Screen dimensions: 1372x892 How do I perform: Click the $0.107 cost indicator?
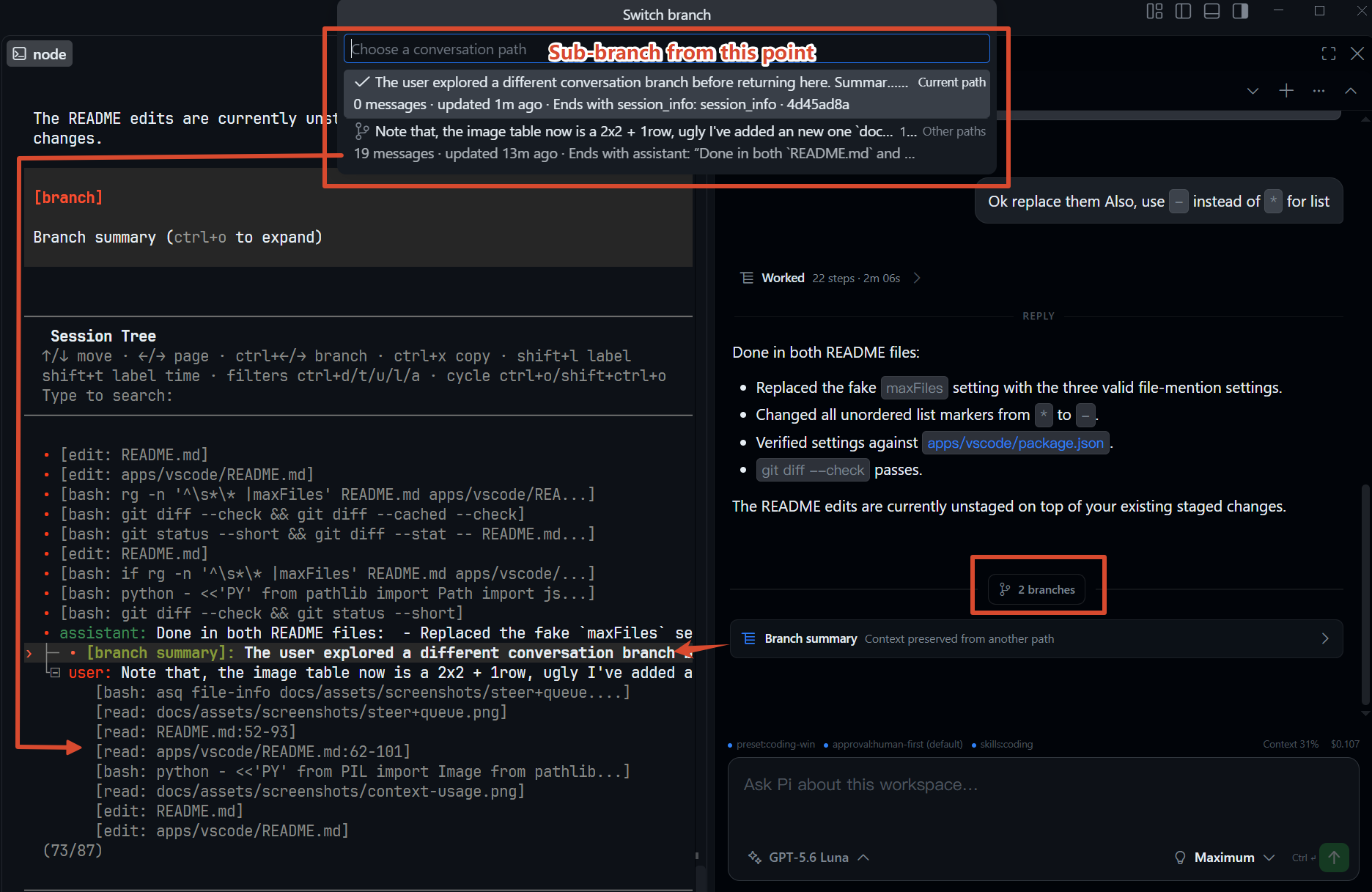1345,744
